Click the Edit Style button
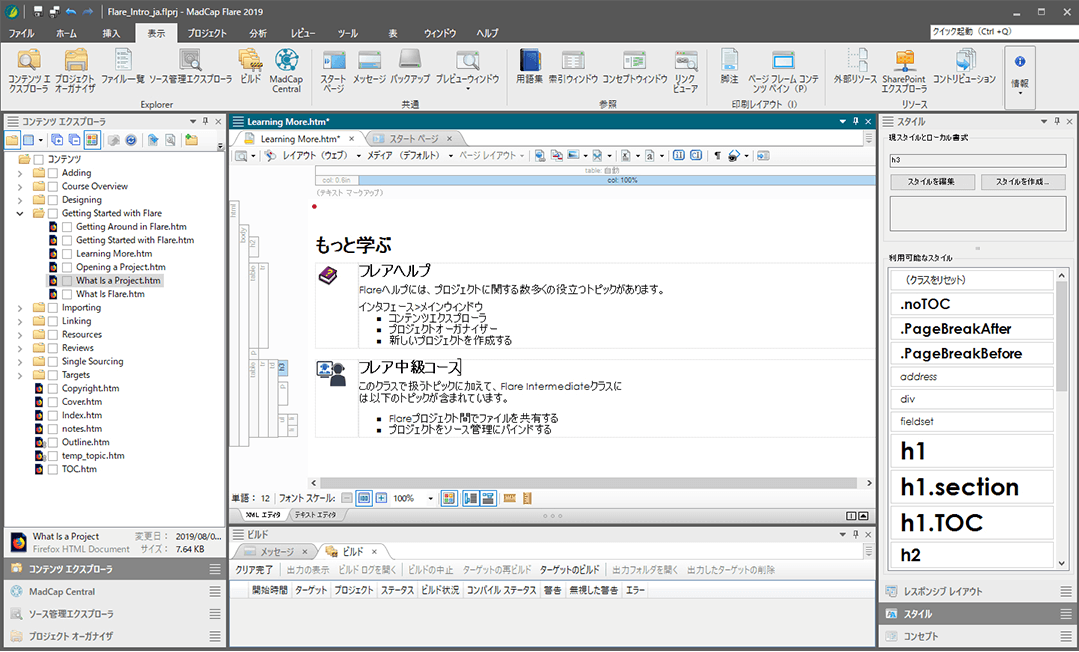This screenshot has height=652, width=1079. pos(932,182)
